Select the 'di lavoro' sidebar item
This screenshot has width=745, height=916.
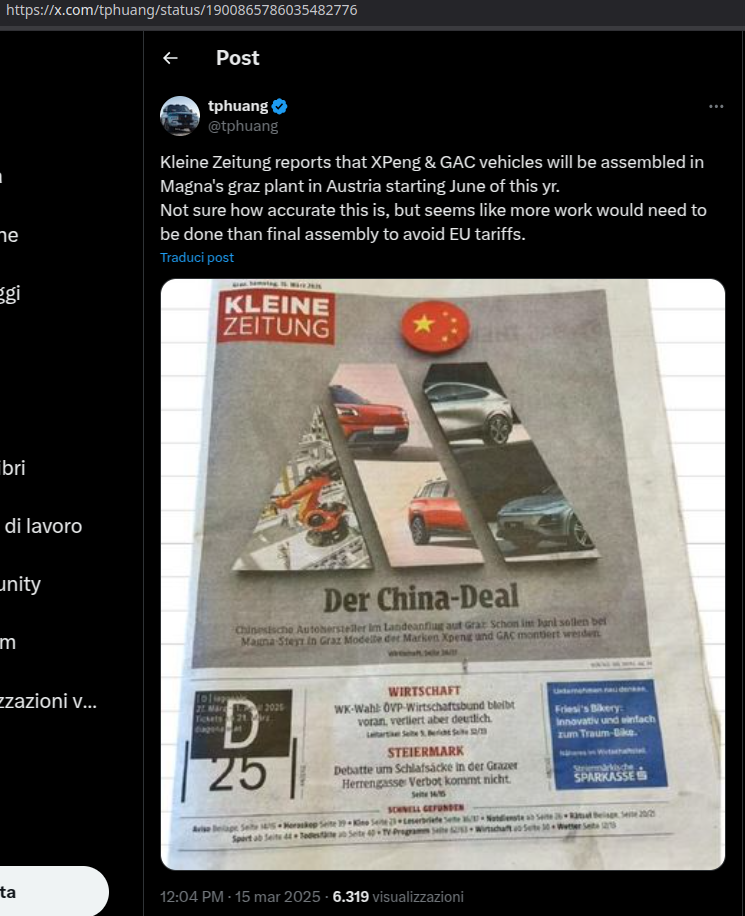[x=43, y=526]
